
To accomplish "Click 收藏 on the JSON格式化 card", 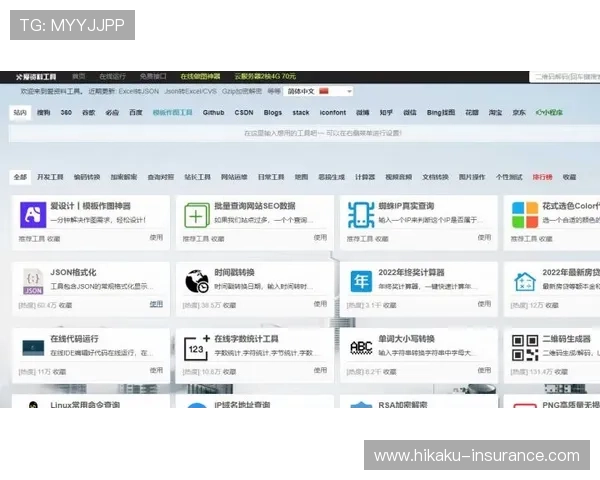I will [65, 305].
